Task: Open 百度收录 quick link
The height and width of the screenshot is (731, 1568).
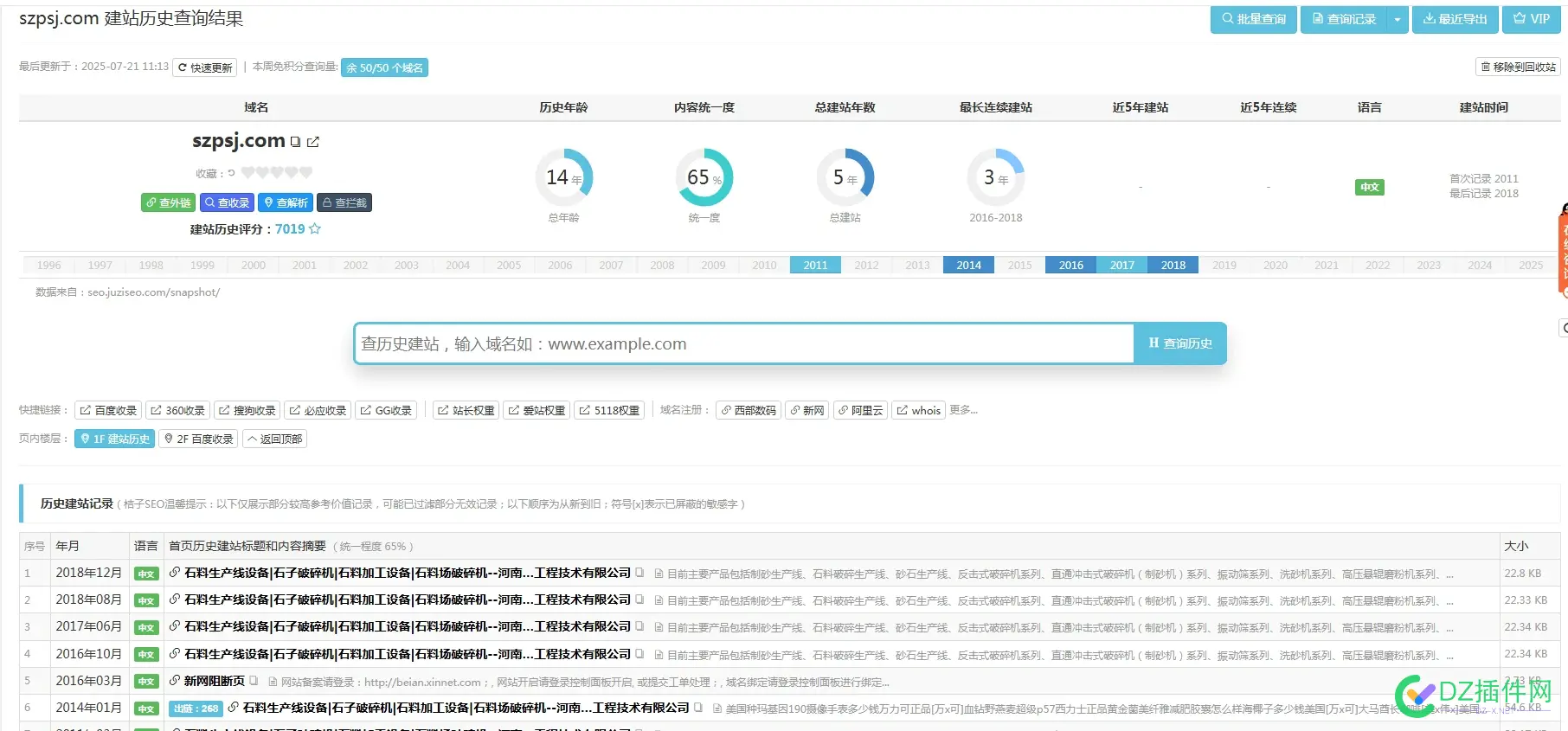Action: pos(107,410)
